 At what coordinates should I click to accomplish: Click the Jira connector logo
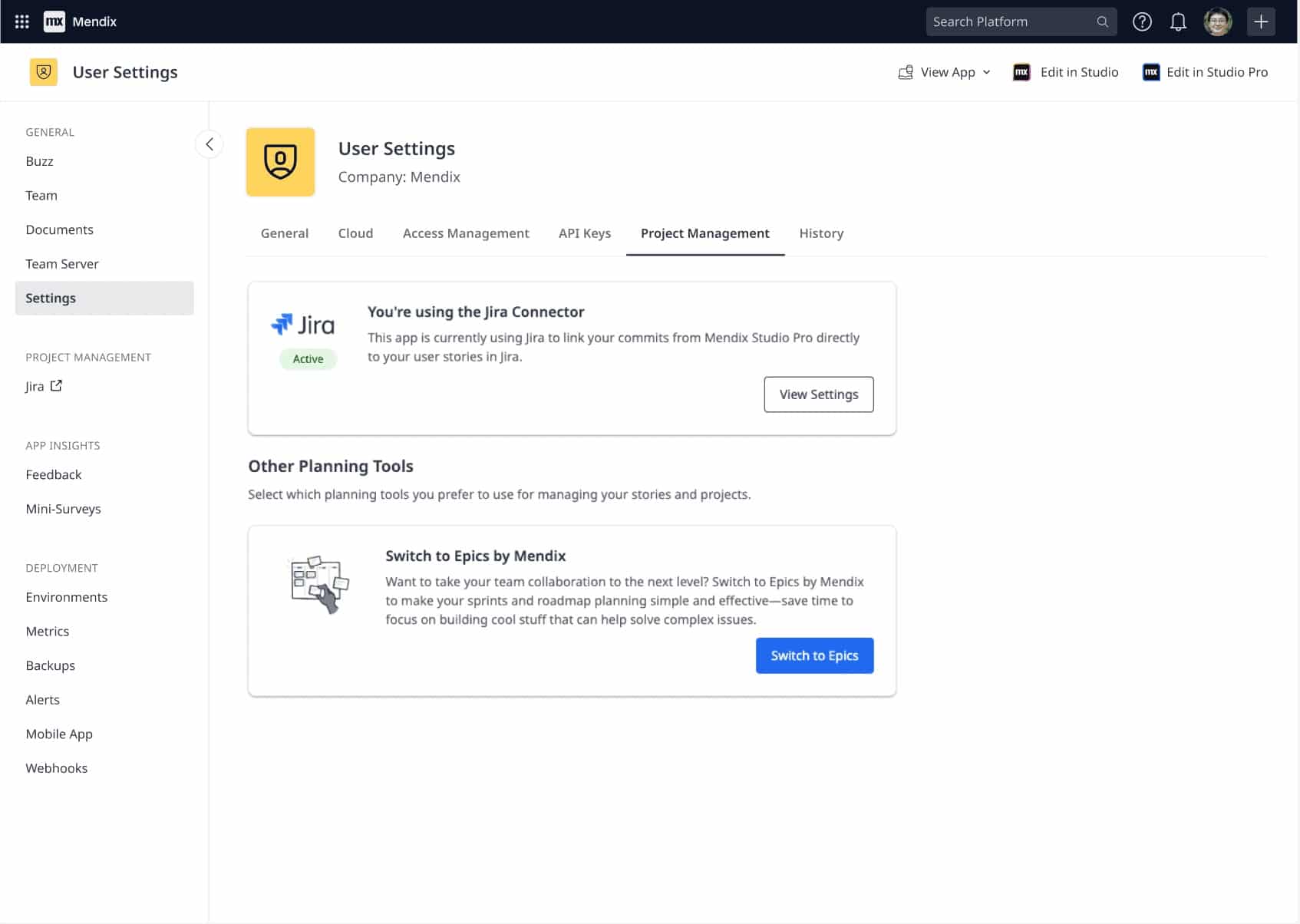302,323
